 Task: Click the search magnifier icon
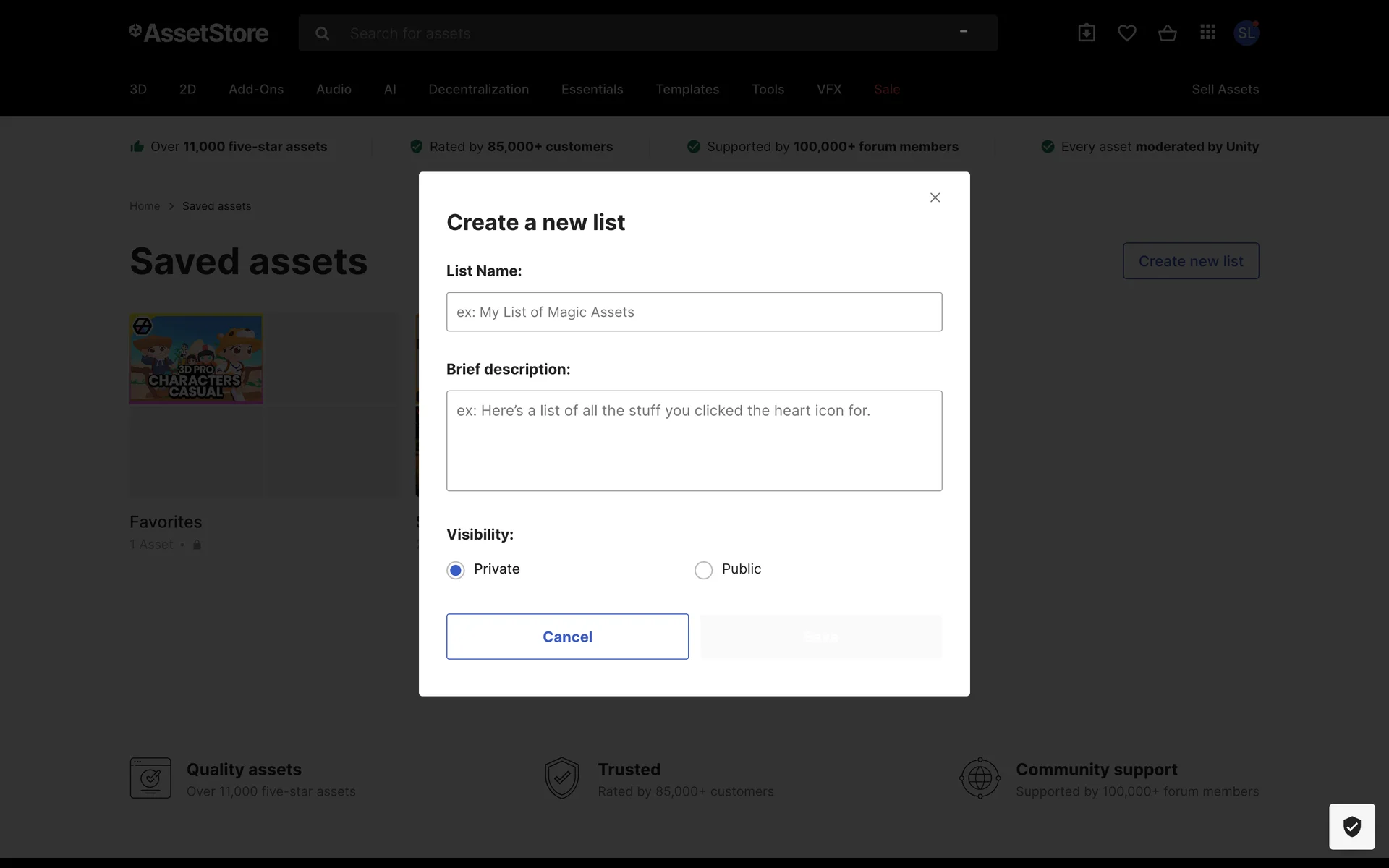tap(323, 33)
